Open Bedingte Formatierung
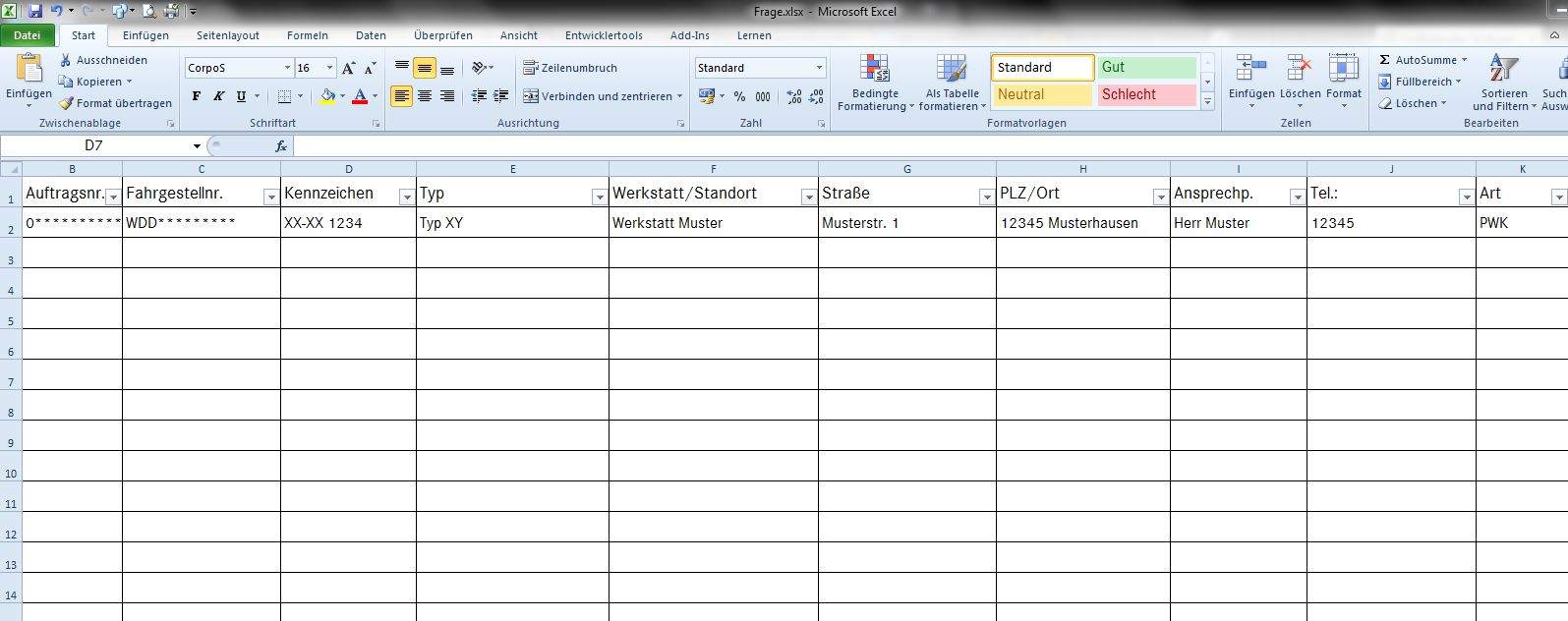 [x=875, y=82]
